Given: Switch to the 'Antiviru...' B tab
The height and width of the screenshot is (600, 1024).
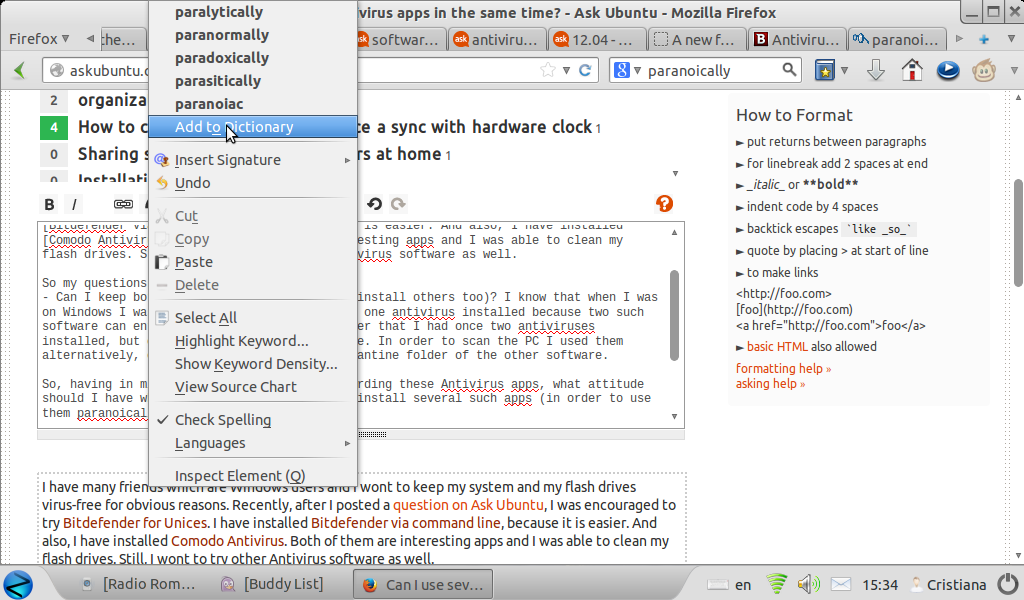Looking at the screenshot, I should (x=797, y=40).
